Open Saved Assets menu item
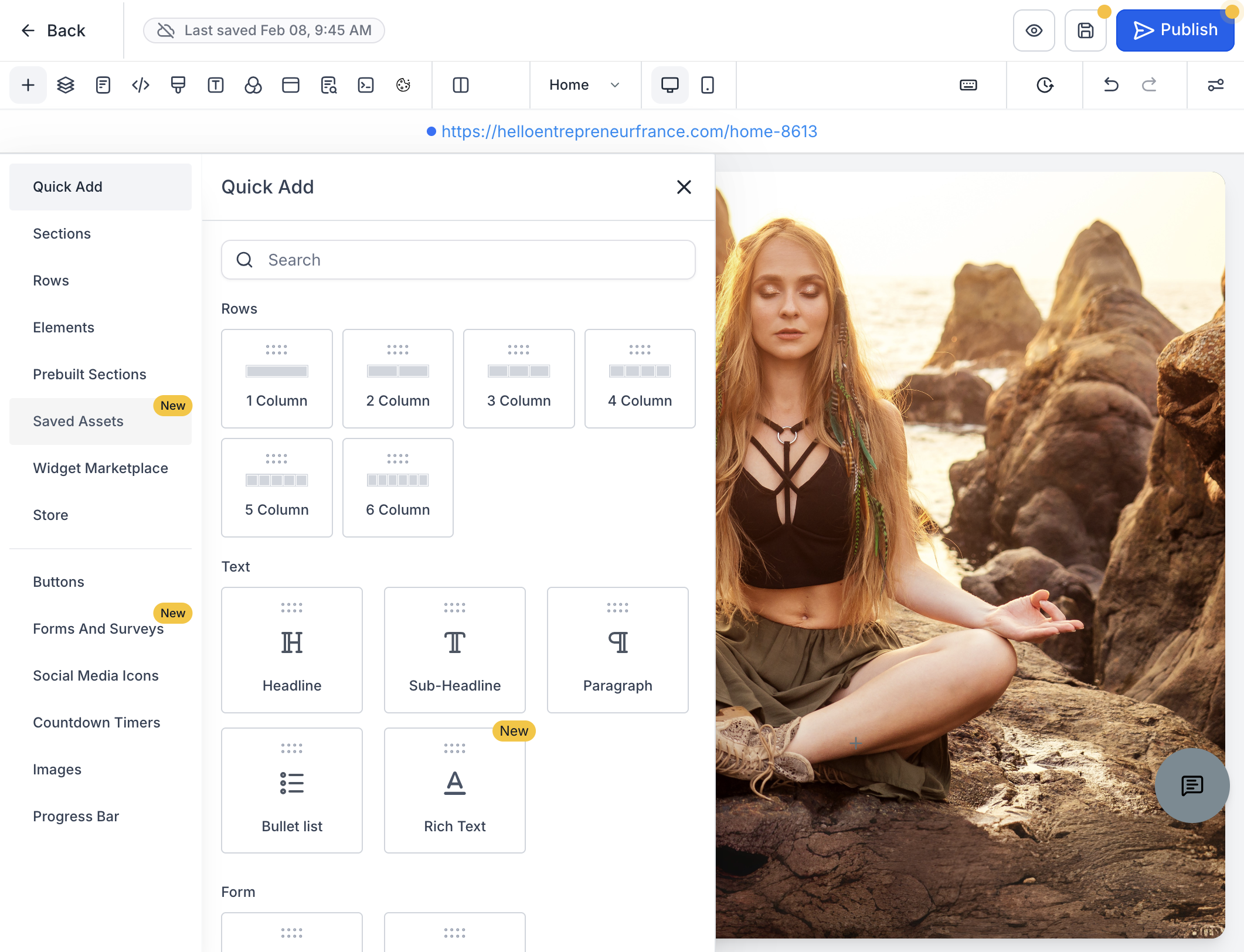1244x952 pixels. pos(100,421)
